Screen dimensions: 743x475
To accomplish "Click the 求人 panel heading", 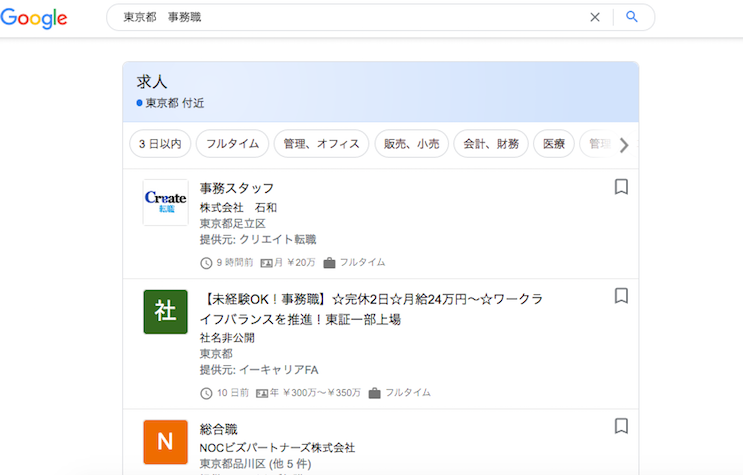I will [x=152, y=82].
